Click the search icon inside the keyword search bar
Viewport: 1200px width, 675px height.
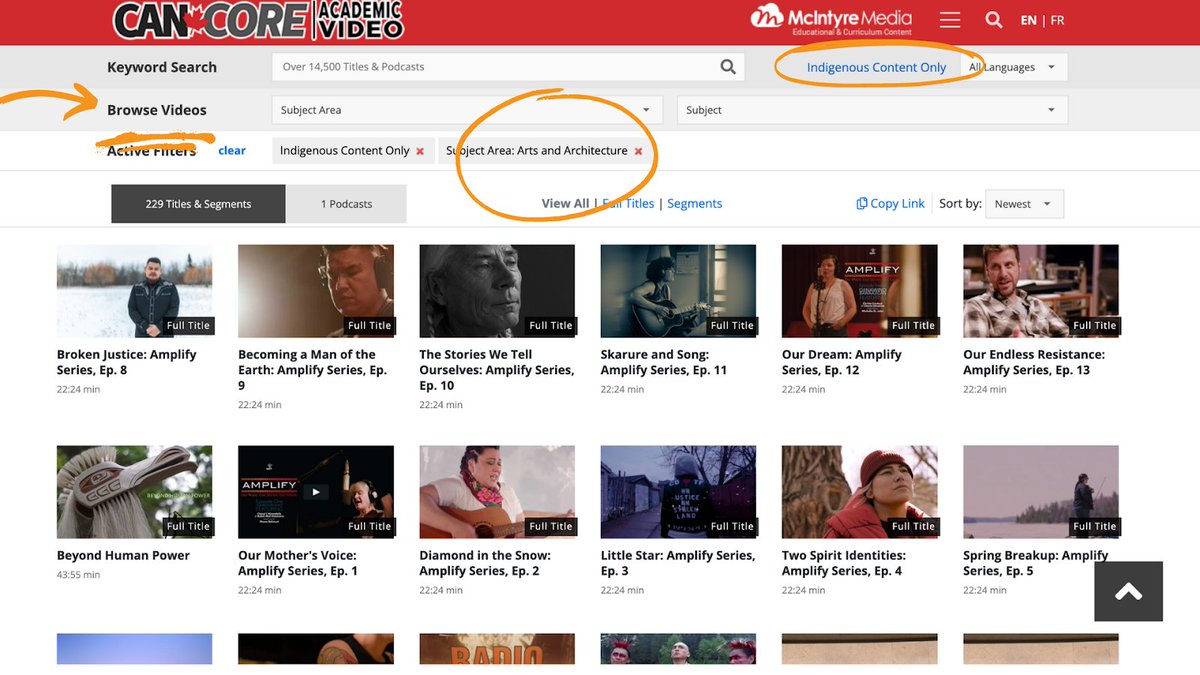tap(727, 66)
